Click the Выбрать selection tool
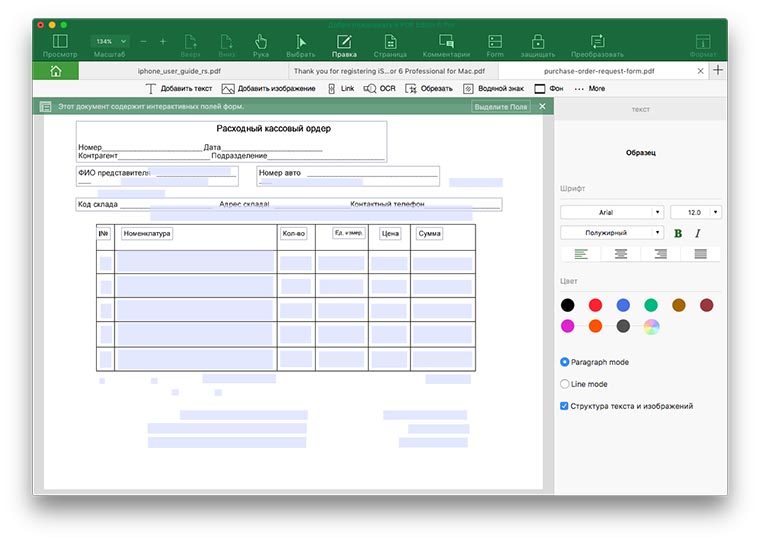The image size is (760, 542). (300, 45)
